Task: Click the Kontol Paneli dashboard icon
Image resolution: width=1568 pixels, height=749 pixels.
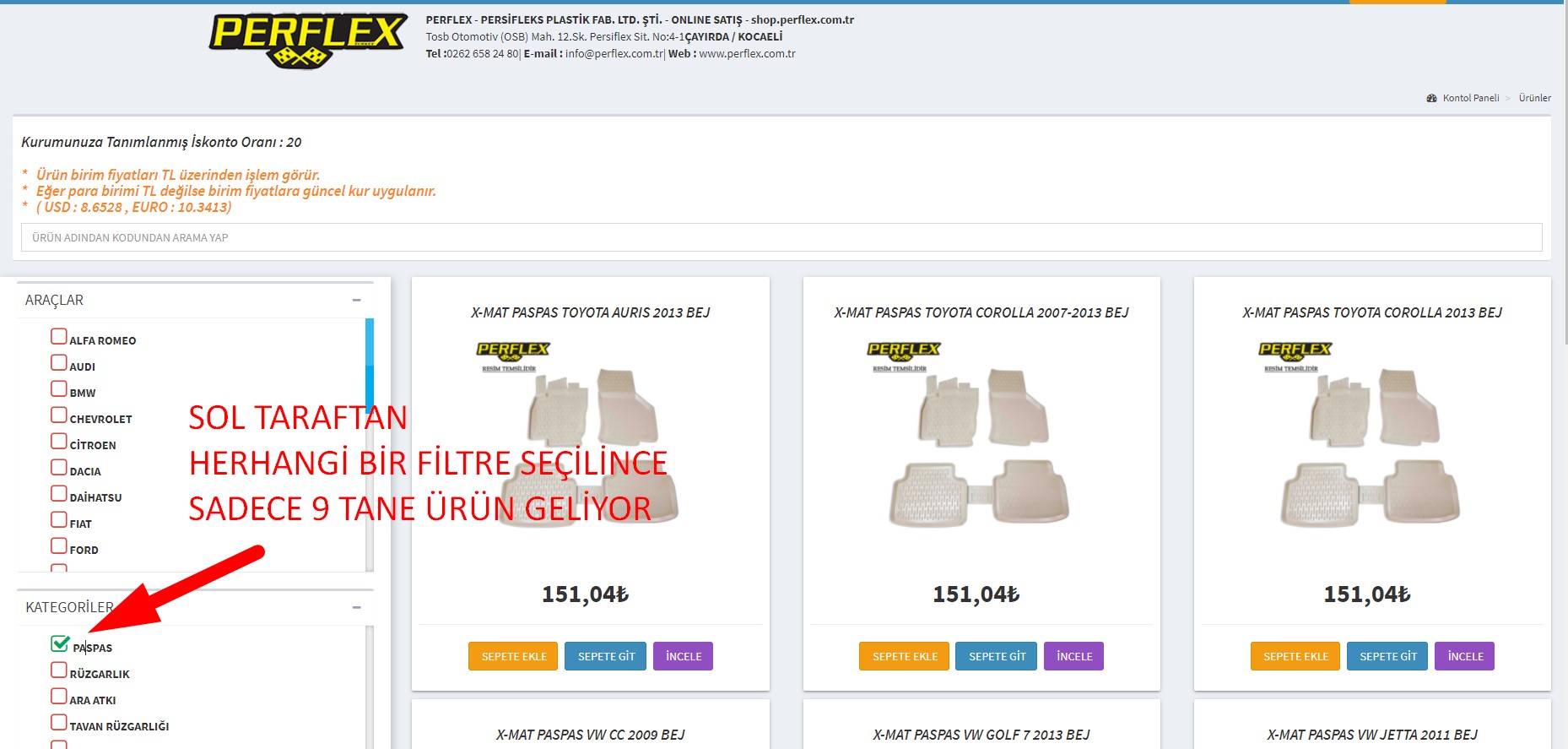Action: pyautogui.click(x=1431, y=98)
